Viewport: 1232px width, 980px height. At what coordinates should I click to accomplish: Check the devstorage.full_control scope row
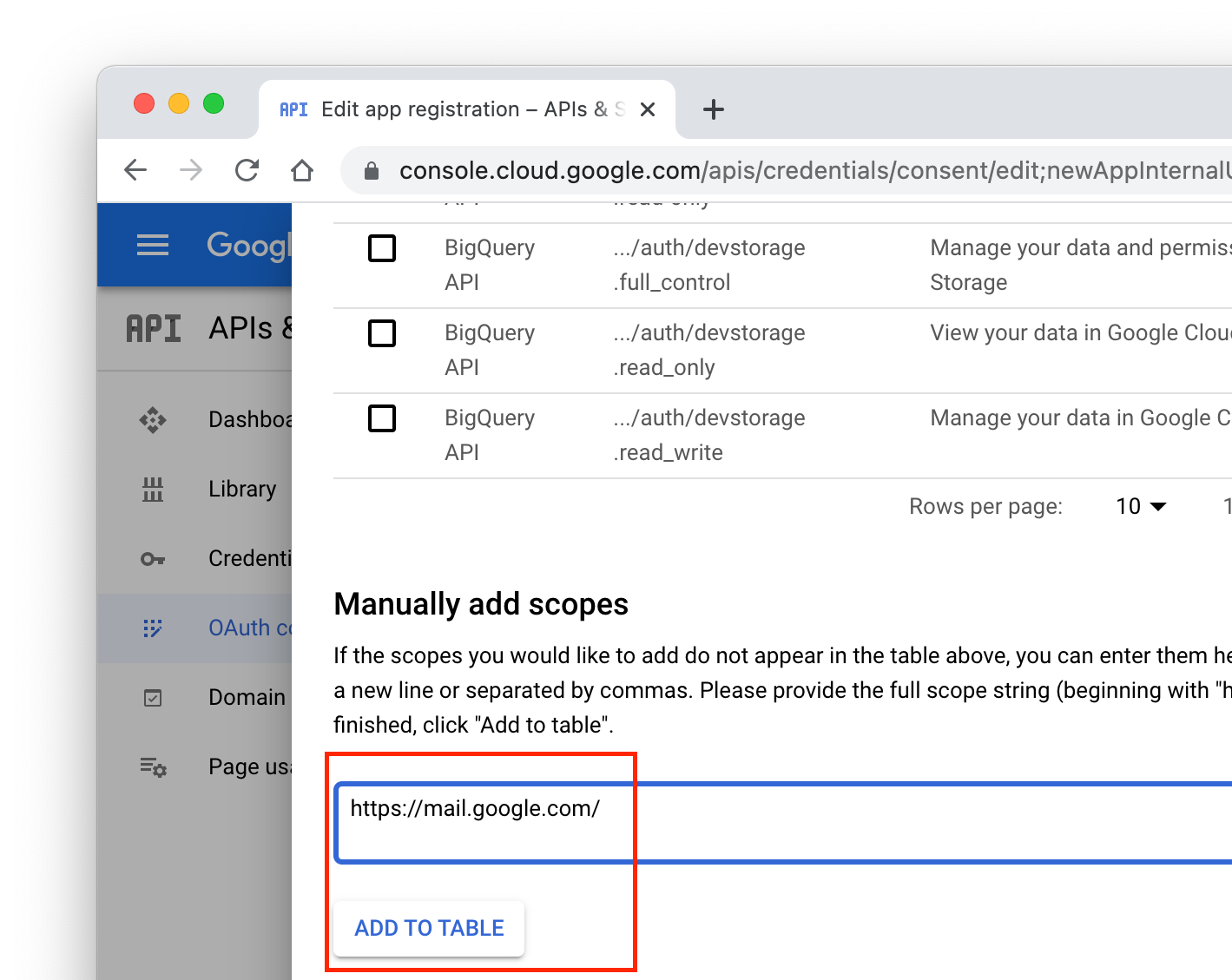click(382, 248)
